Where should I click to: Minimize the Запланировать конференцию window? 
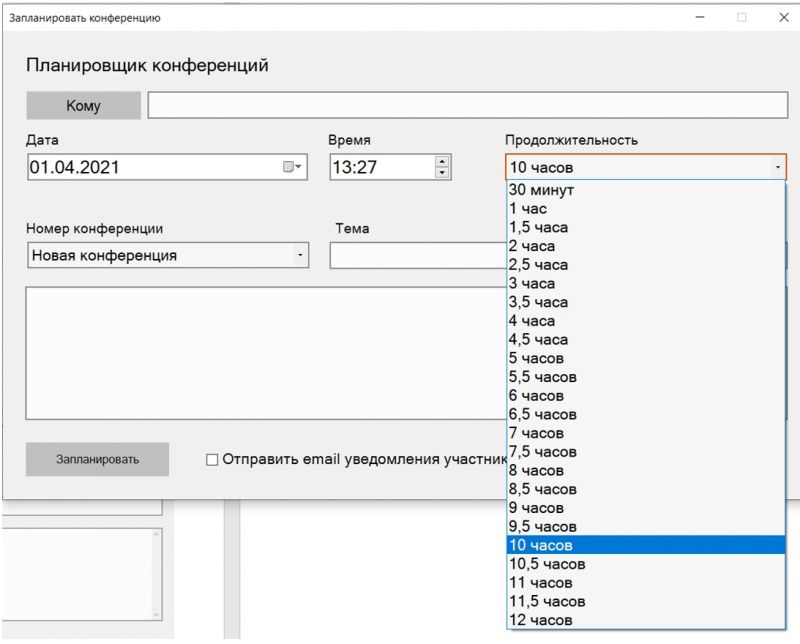(x=700, y=17)
